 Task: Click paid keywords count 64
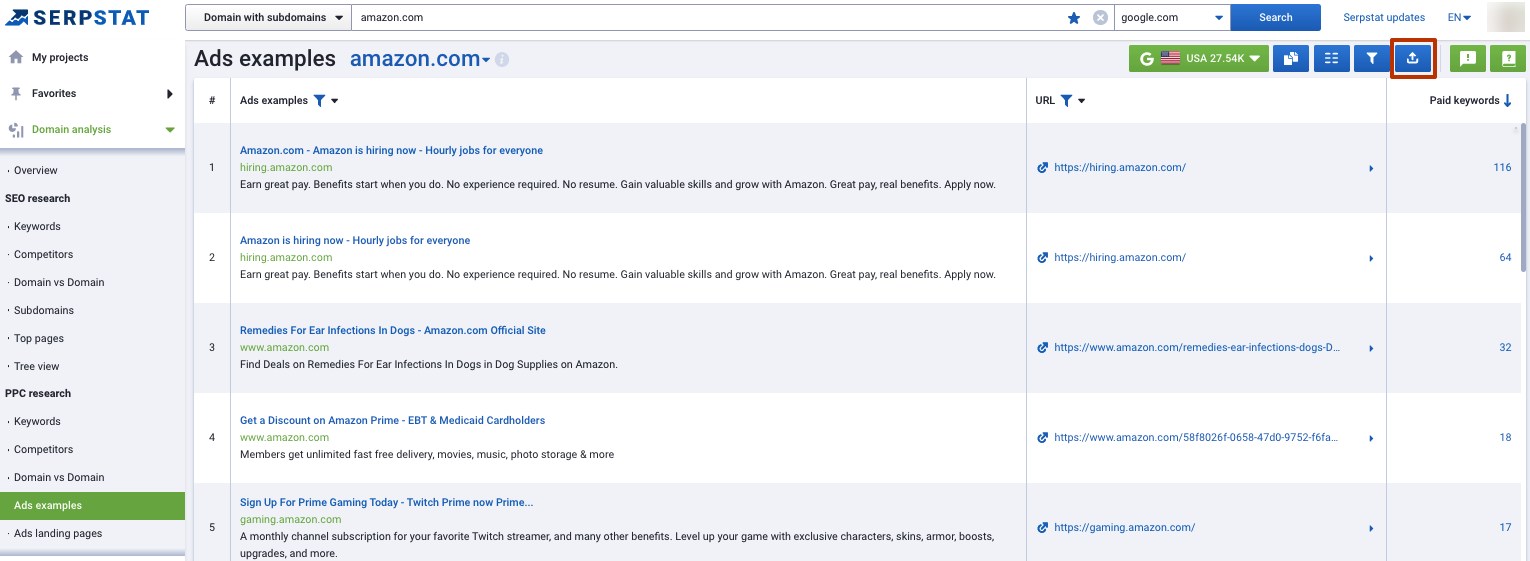pos(1505,258)
